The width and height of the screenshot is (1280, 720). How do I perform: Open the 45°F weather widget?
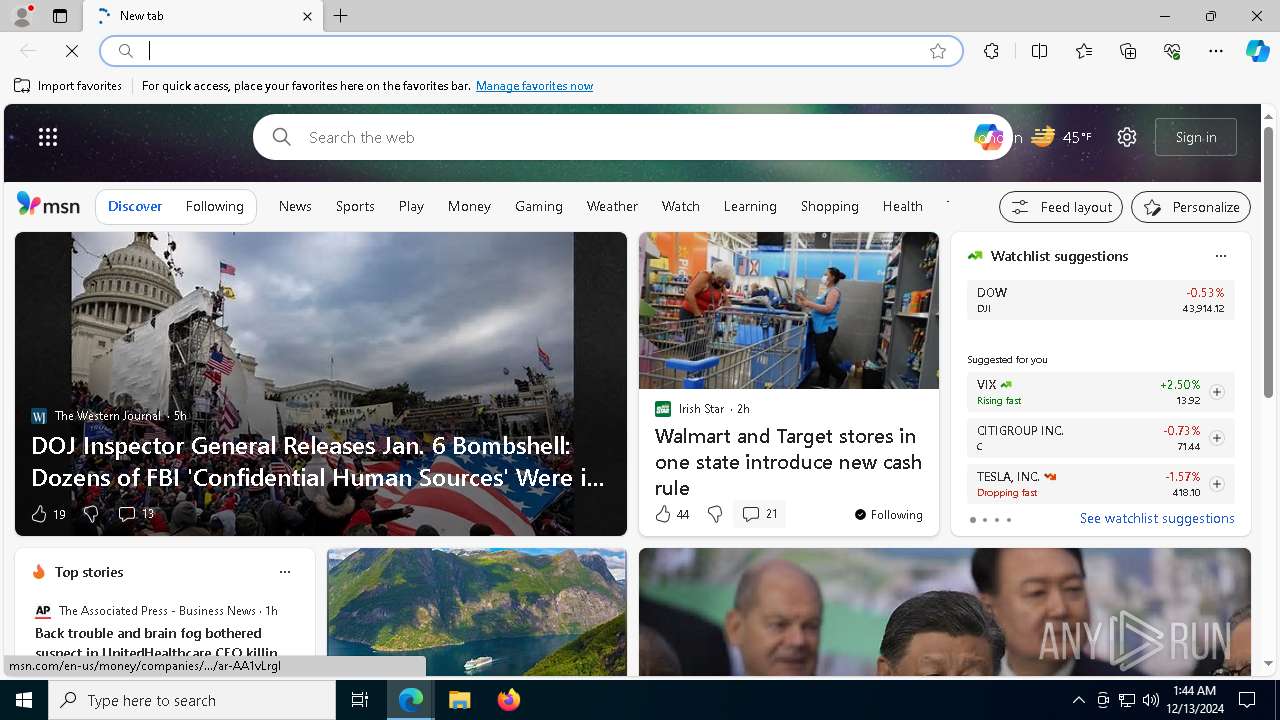[x=1062, y=137]
